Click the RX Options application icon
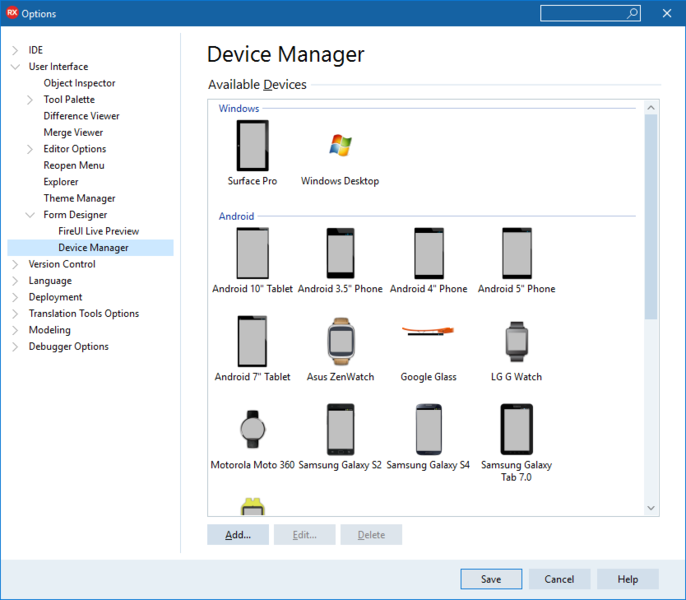The width and height of the screenshot is (686, 600). (12, 13)
